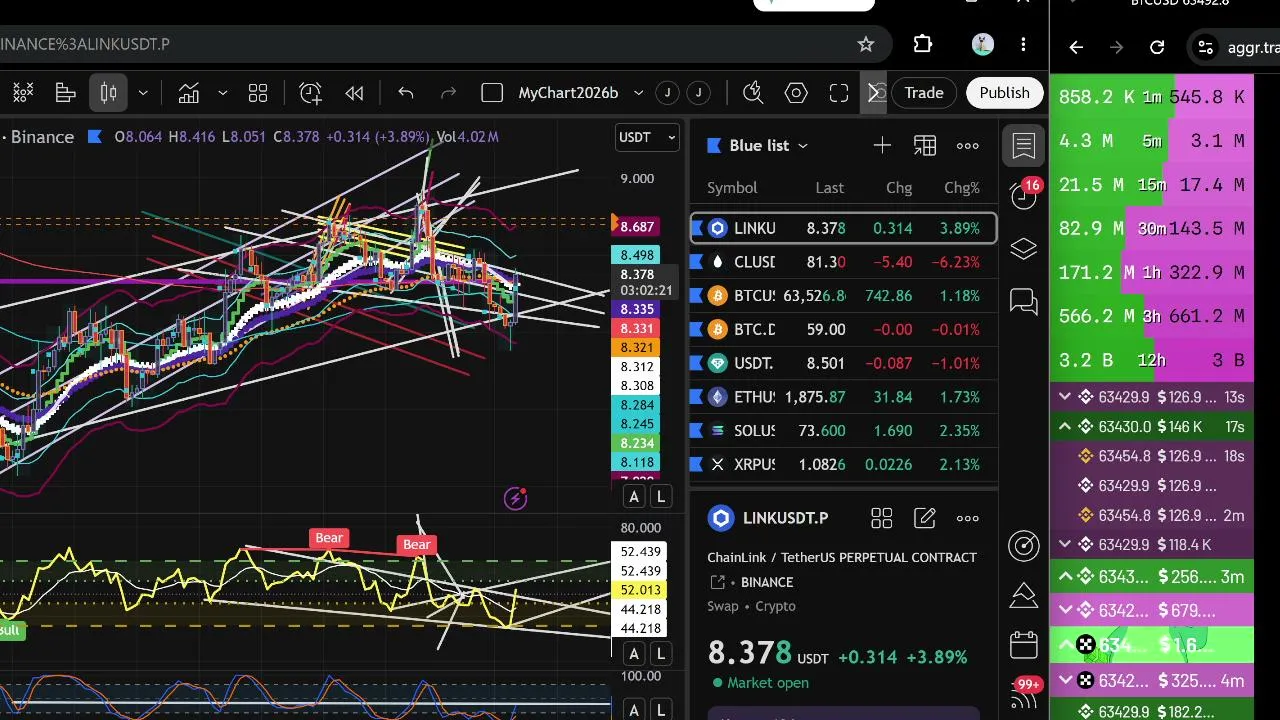Toggle log scale L on the main price pane
Viewport: 1280px width, 720px height.
click(x=661, y=497)
